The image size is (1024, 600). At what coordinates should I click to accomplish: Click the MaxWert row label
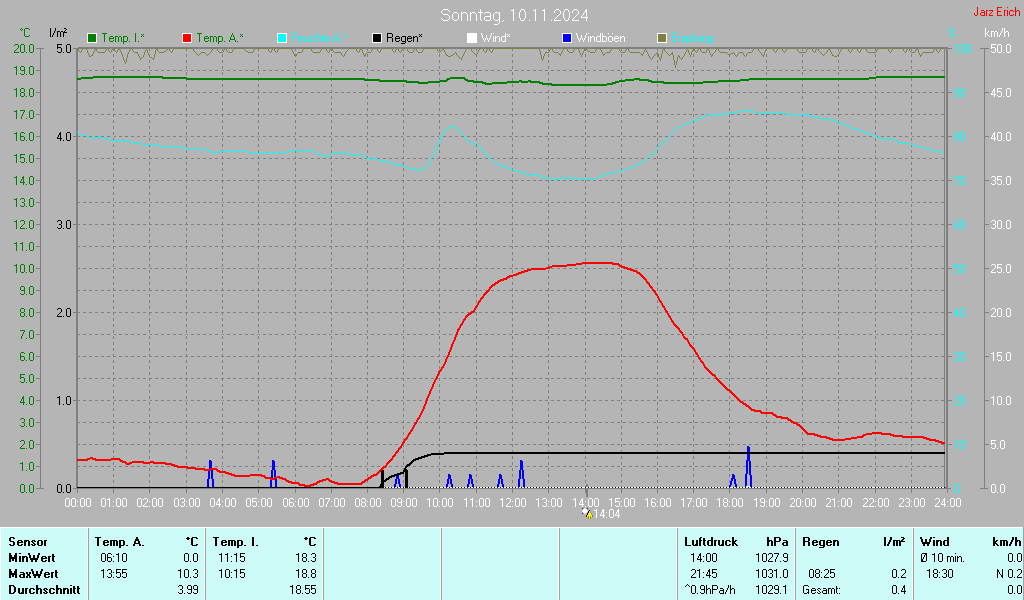tap(32, 574)
